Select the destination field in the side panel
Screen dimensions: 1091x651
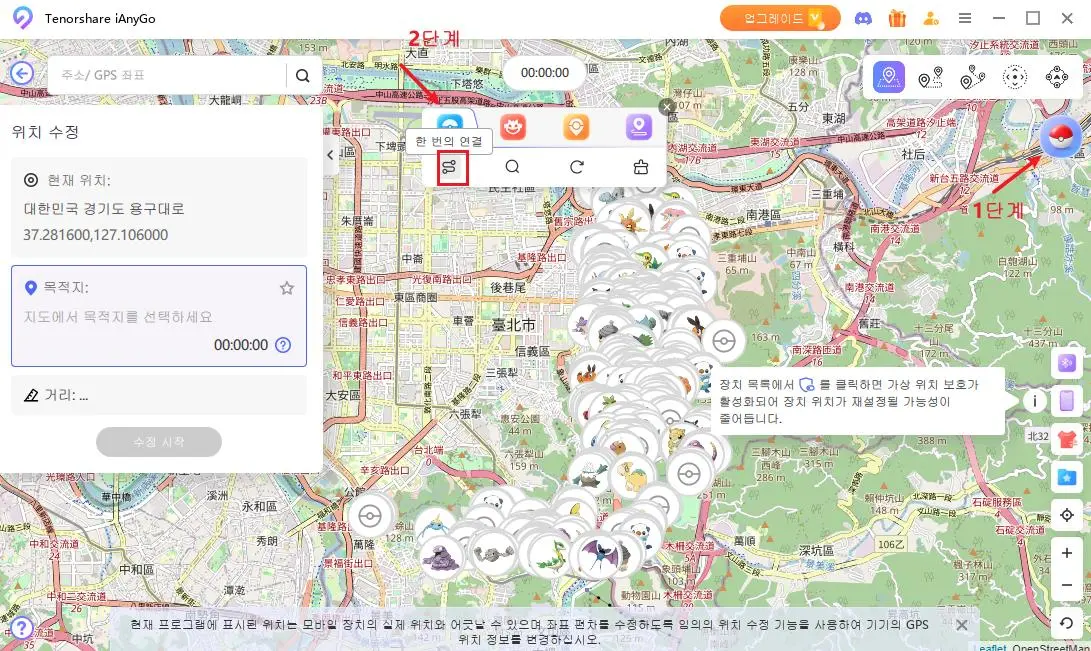[159, 316]
